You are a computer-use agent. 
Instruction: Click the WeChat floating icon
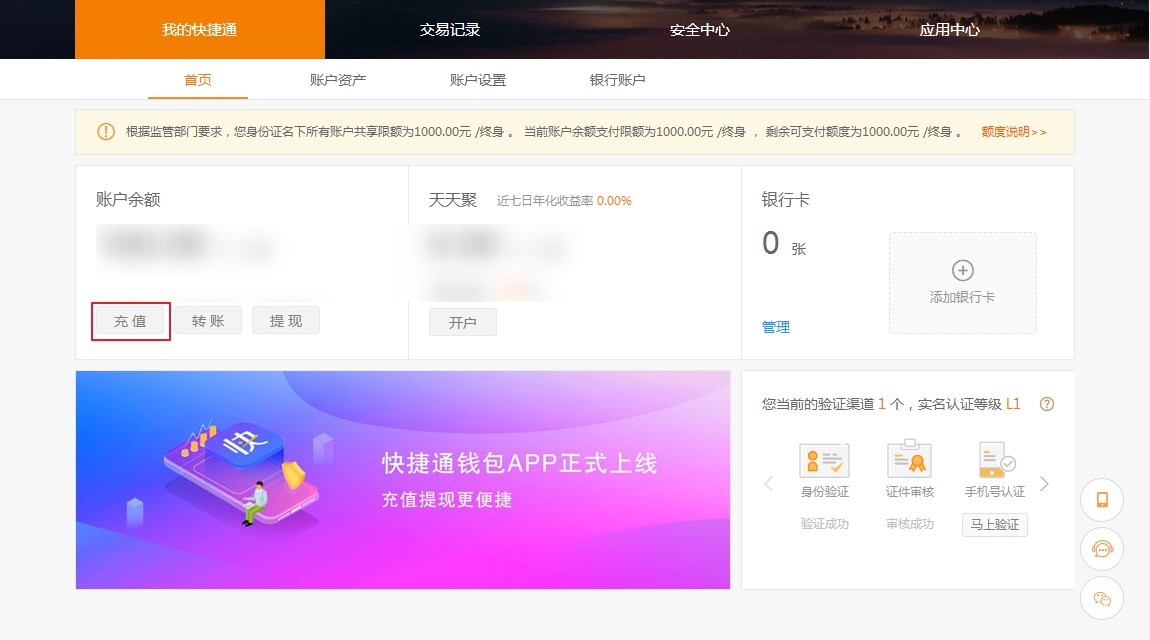1102,598
